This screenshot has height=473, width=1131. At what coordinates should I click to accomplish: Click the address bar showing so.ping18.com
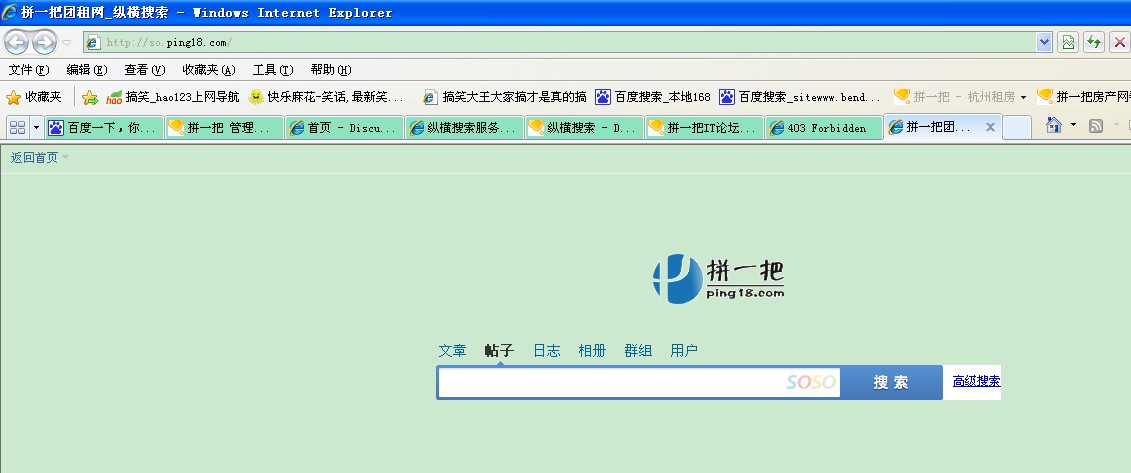tap(560, 43)
